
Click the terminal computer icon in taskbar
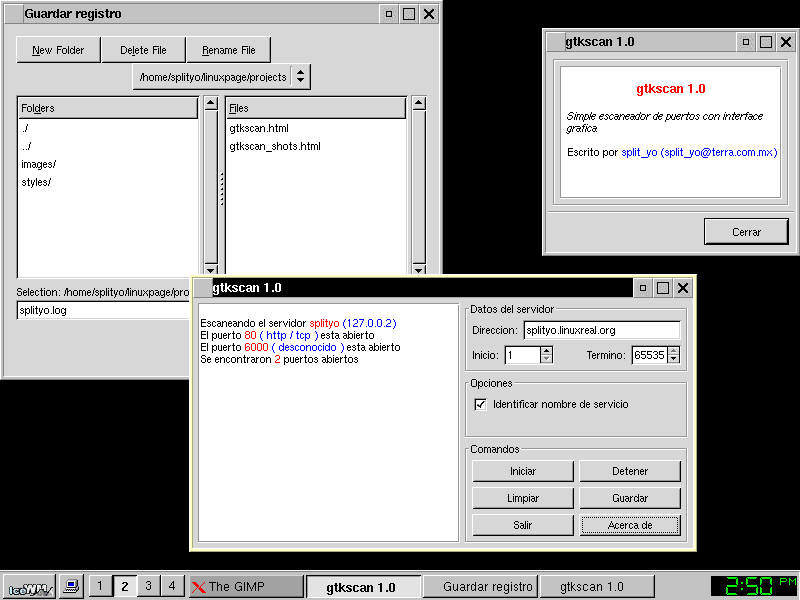pos(71,587)
